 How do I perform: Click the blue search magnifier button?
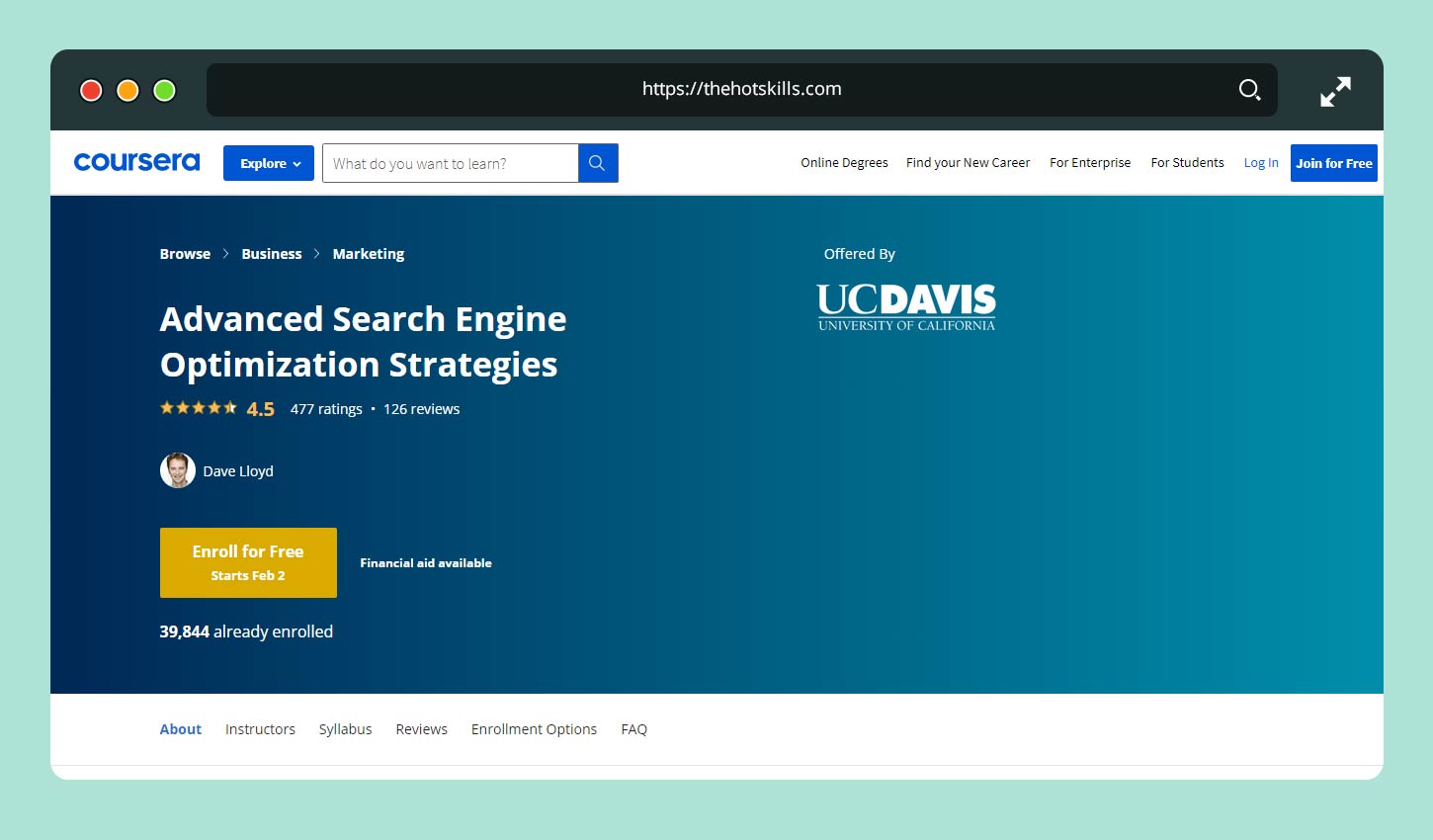[597, 163]
